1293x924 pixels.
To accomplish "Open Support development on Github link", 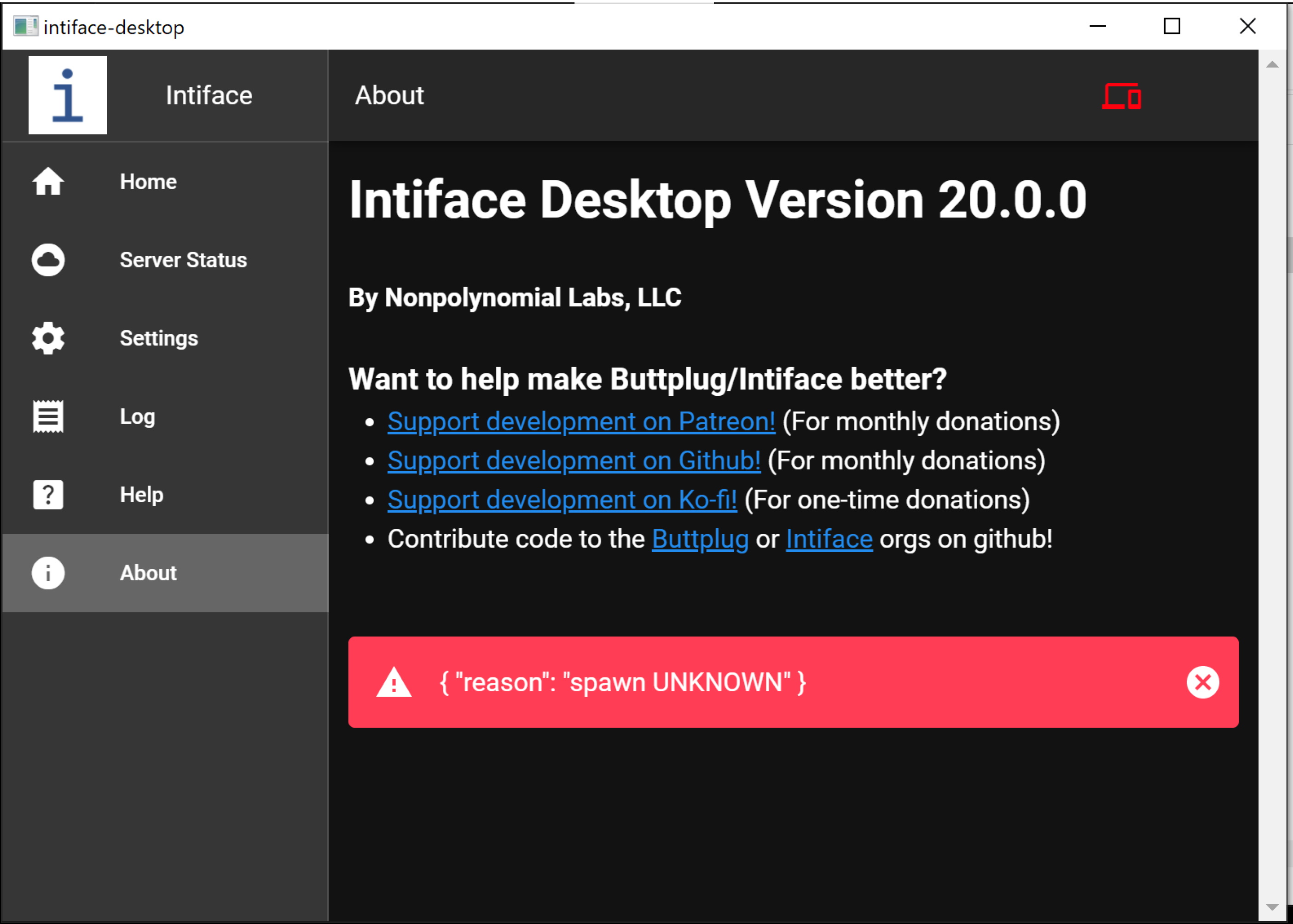I will (x=574, y=461).
